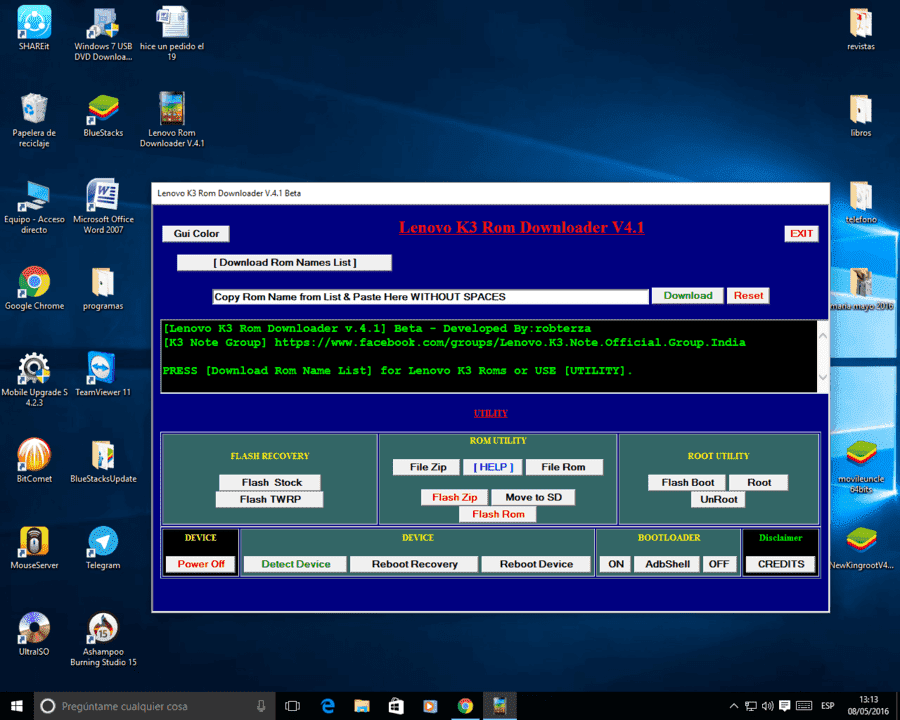Click the Power Off device button
This screenshot has height=720, width=900.
[200, 564]
